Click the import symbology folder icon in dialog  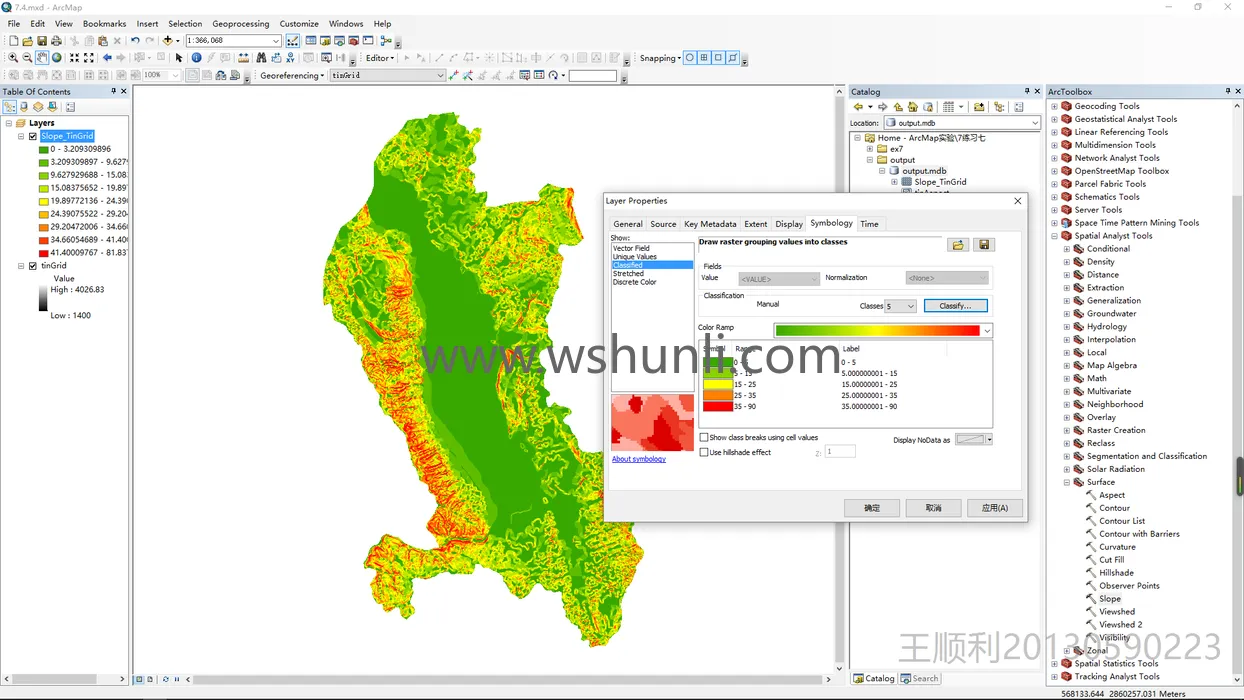(958, 245)
